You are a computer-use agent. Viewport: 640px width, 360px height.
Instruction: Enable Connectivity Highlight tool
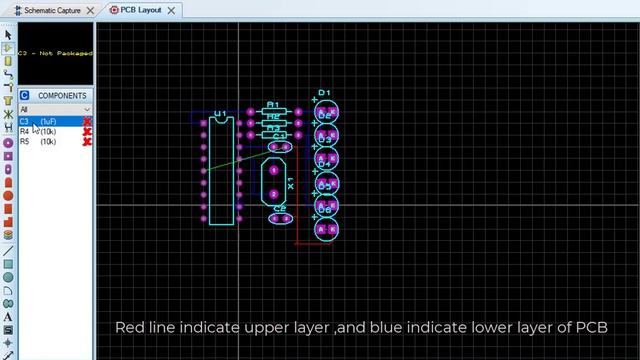point(8,127)
